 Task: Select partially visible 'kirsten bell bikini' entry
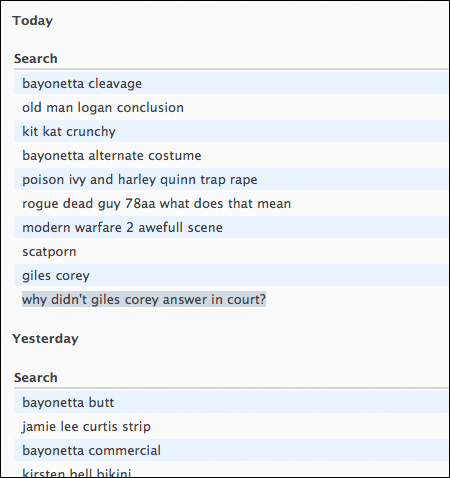coord(77,473)
